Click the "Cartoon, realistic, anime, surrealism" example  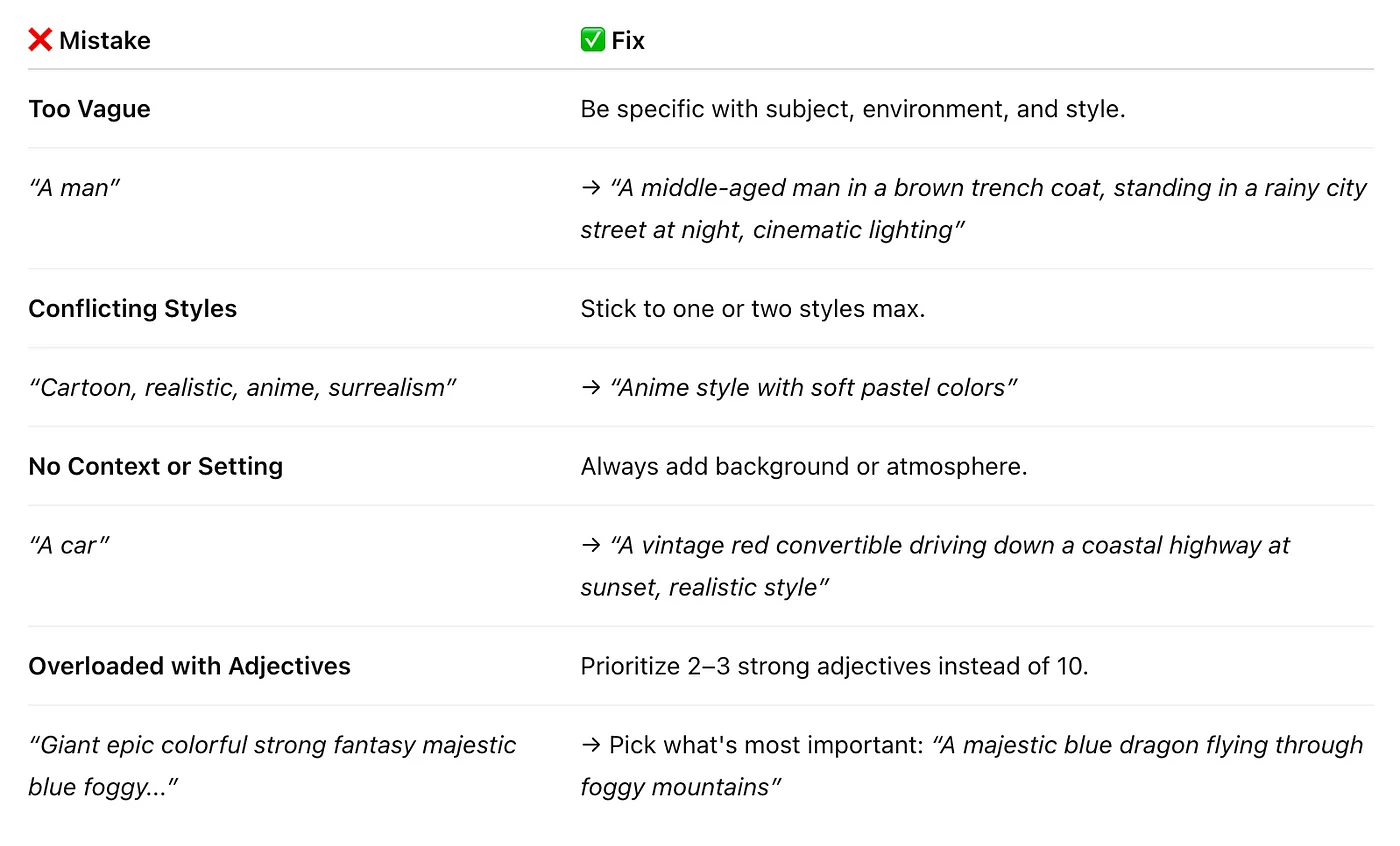243,388
